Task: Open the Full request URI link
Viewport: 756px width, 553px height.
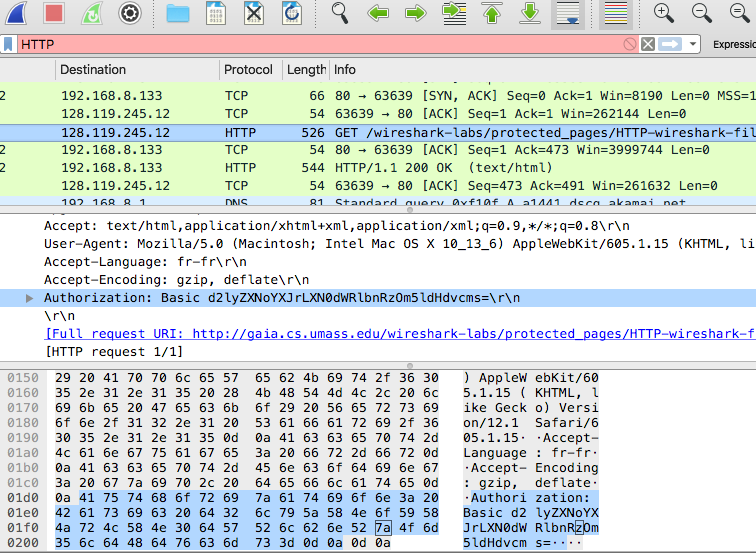Action: click(400, 334)
